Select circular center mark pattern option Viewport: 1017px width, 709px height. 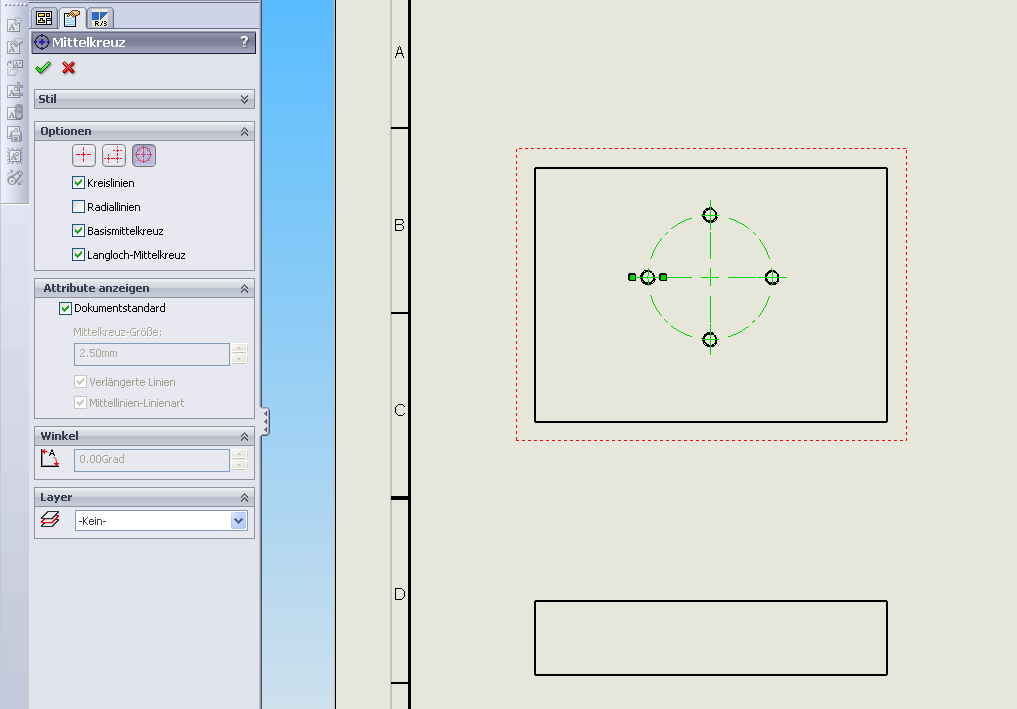(x=143, y=155)
